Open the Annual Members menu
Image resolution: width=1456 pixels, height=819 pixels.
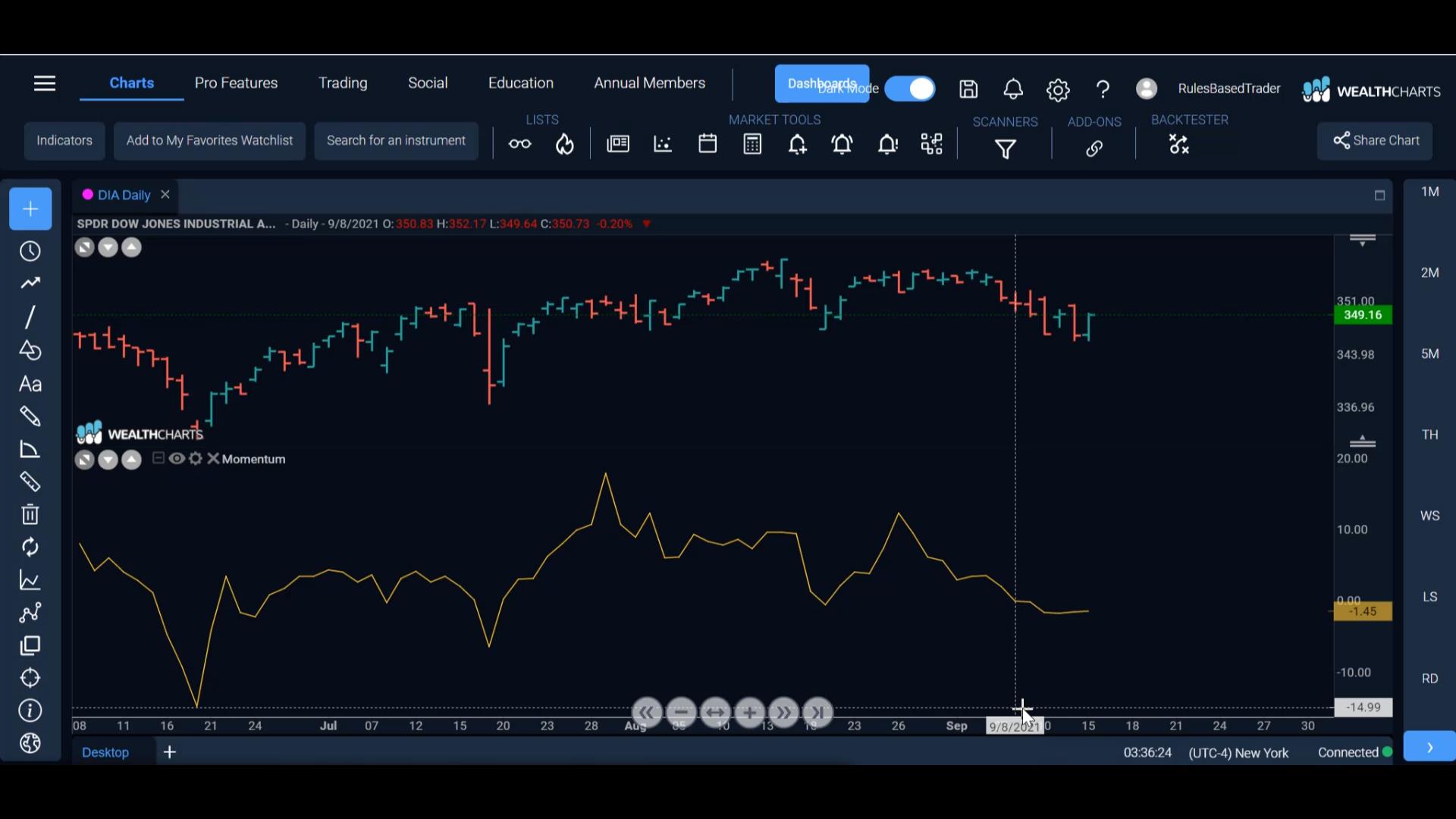[650, 83]
